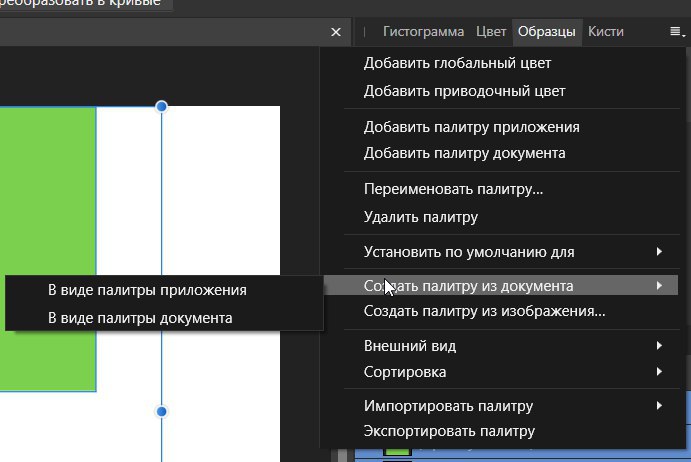This screenshot has width=691, height=462.
Task: Close the panel with the X button
Action: coord(336,32)
